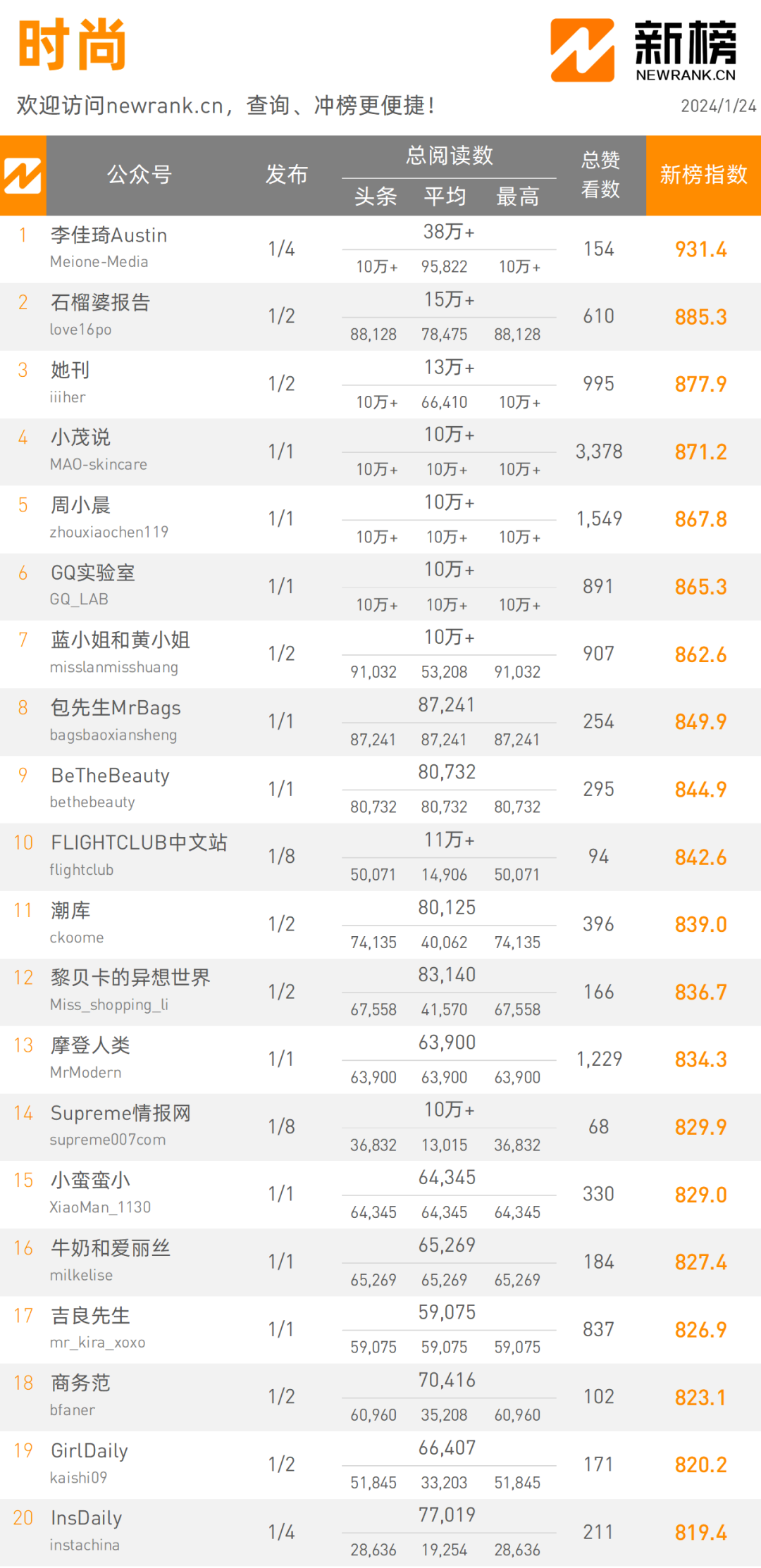Click the 头条 sub-header

(x=376, y=197)
